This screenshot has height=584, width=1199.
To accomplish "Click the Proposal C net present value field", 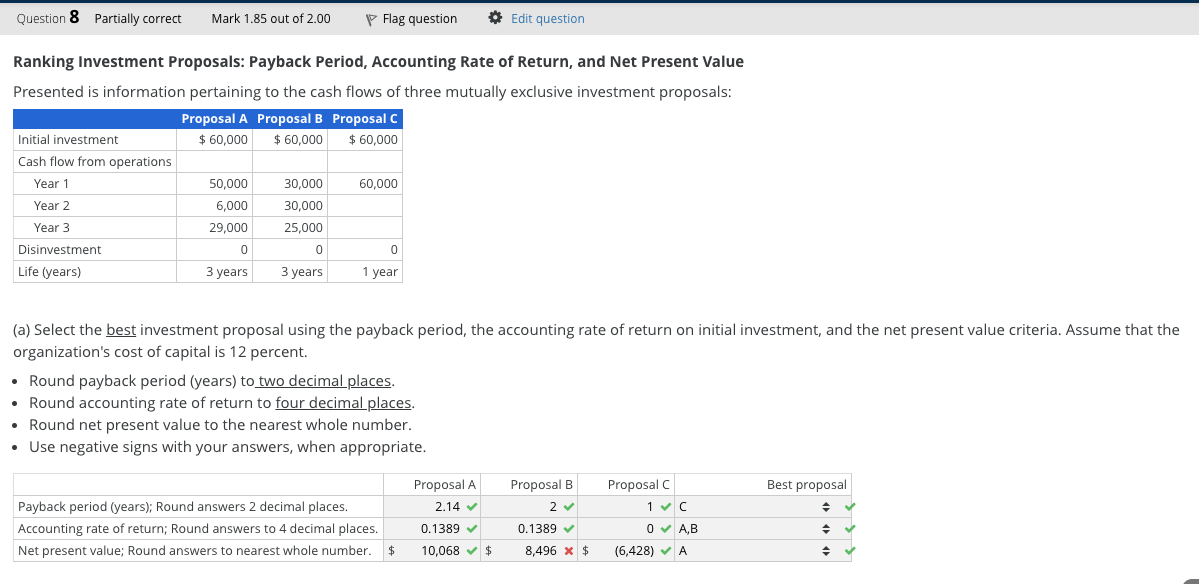I will [630, 550].
